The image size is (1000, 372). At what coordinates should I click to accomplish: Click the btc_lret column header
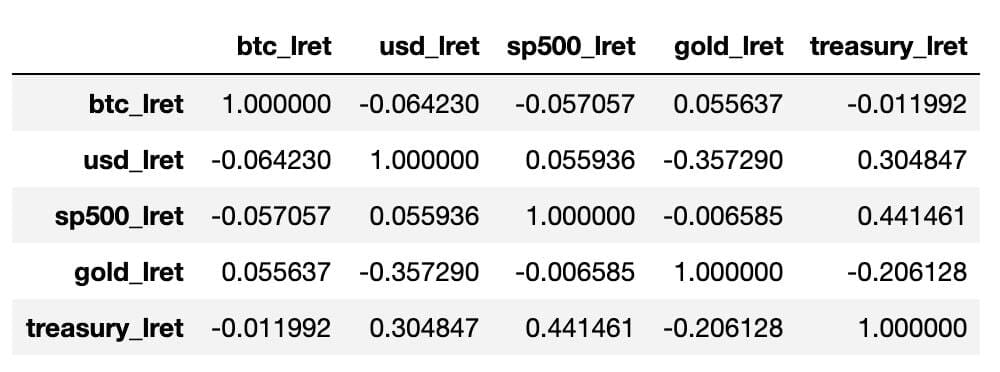(284, 47)
